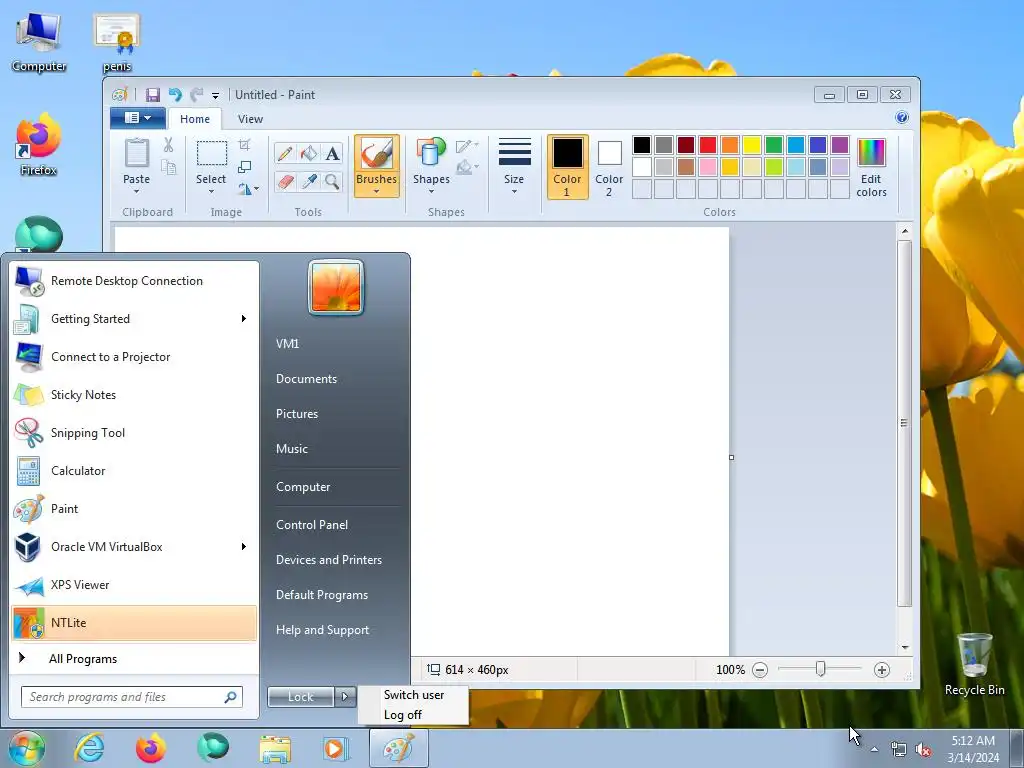Open Windows Explorer folder on taskbar
This screenshot has height=768, width=1024.
coord(275,748)
